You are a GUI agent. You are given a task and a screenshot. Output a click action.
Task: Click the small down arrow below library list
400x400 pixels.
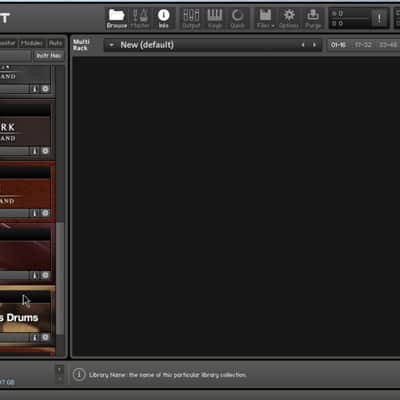(59, 379)
